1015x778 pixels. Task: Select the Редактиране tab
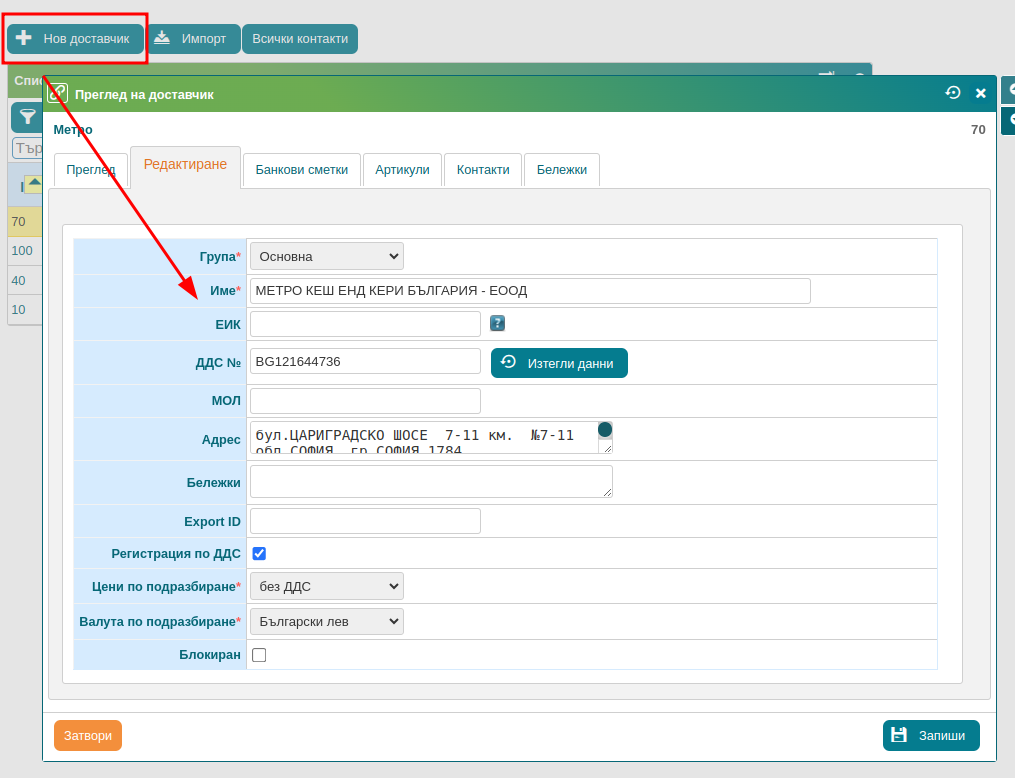click(185, 164)
